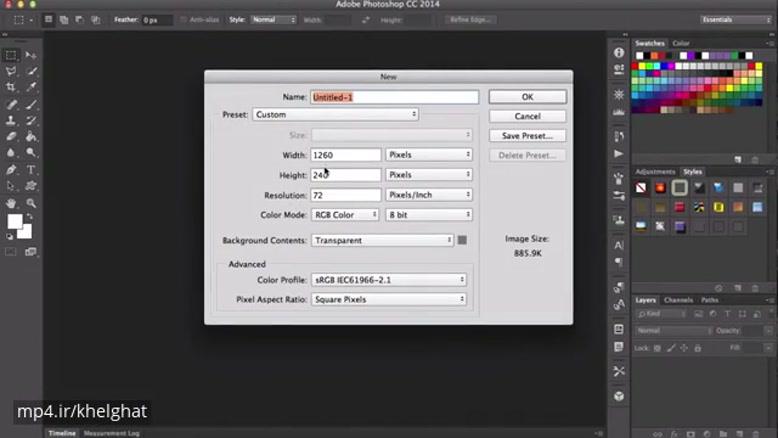Select the Zoom tool

(x=32, y=203)
